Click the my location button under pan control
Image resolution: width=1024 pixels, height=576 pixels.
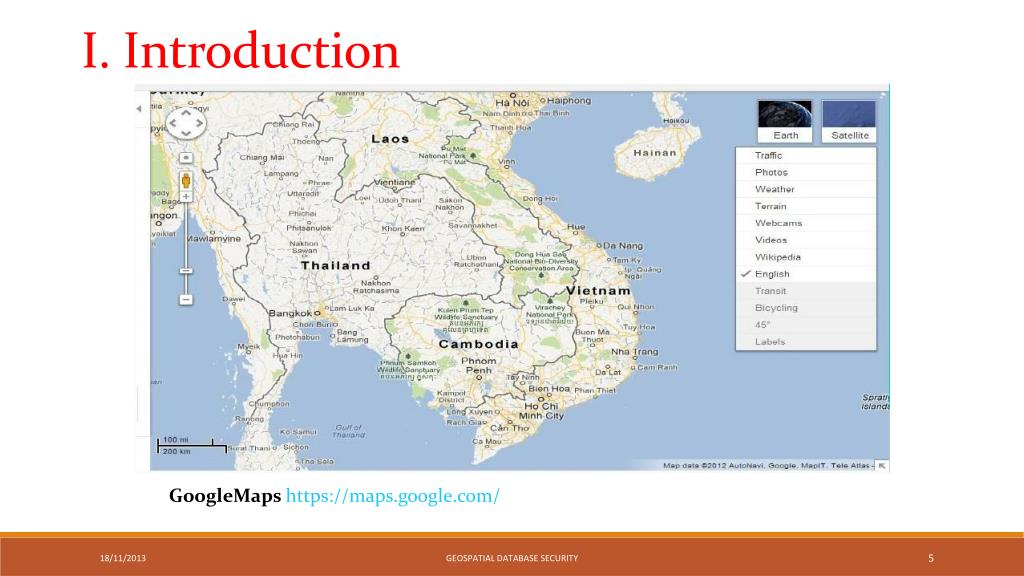186,157
